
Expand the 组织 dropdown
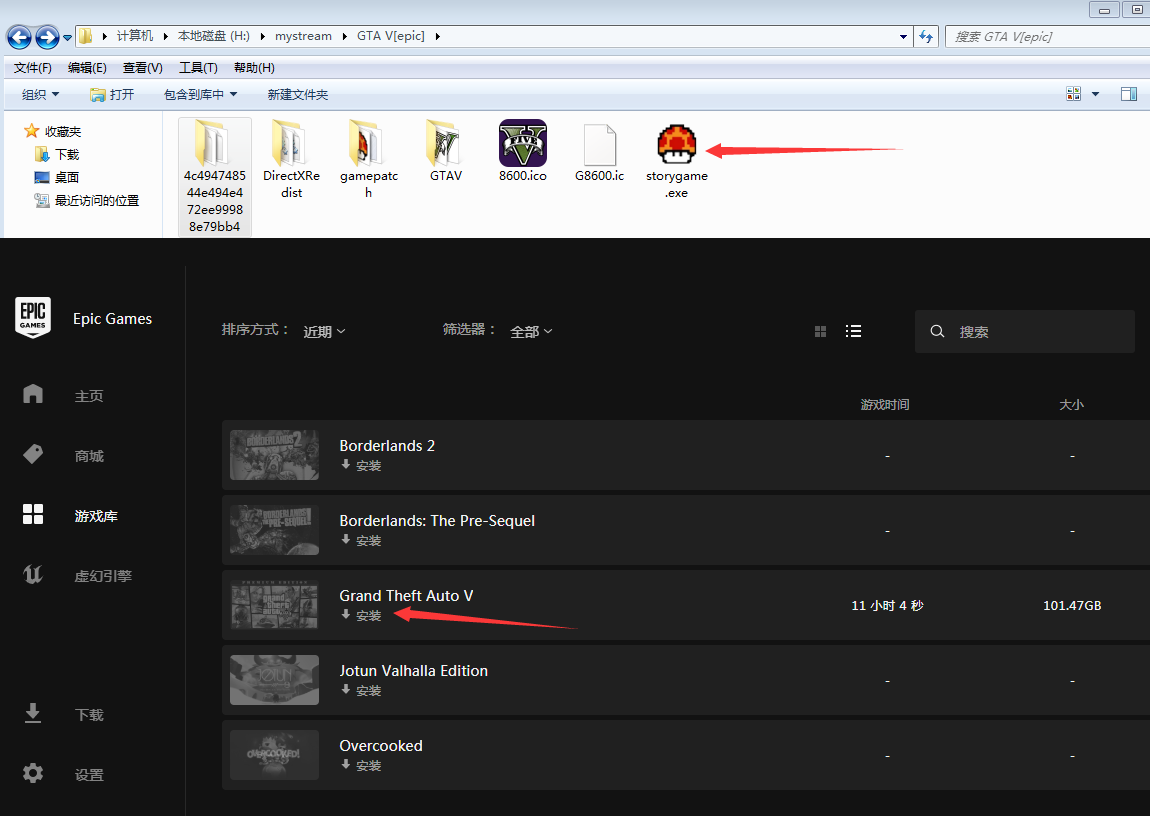tap(40, 95)
